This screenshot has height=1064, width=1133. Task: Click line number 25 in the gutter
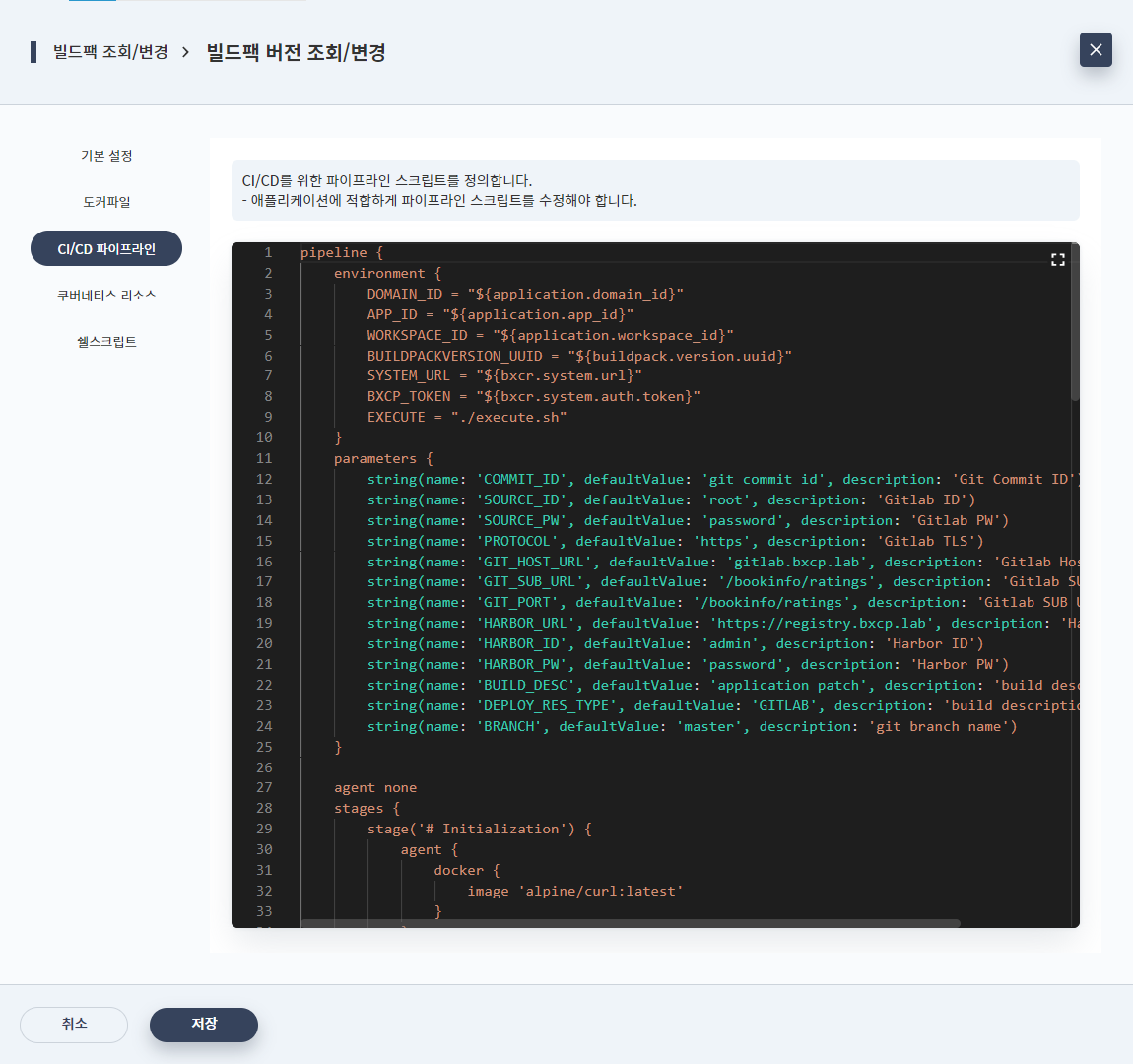pyautogui.click(x=264, y=747)
